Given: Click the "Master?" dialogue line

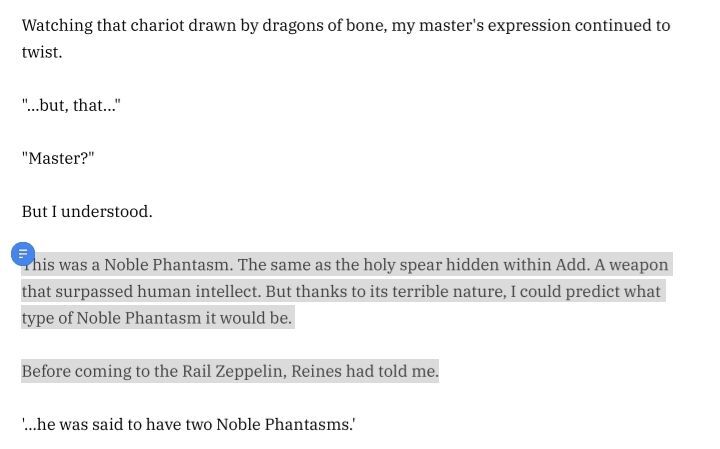Looking at the screenshot, I should click(x=58, y=158).
